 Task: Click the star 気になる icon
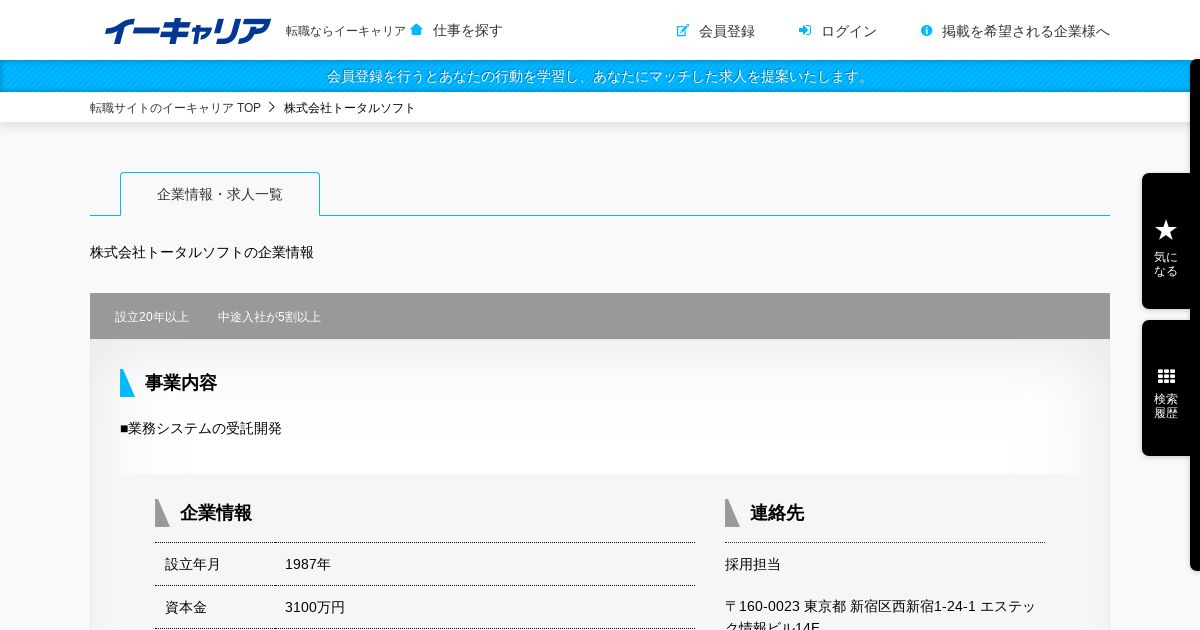[x=1166, y=230]
